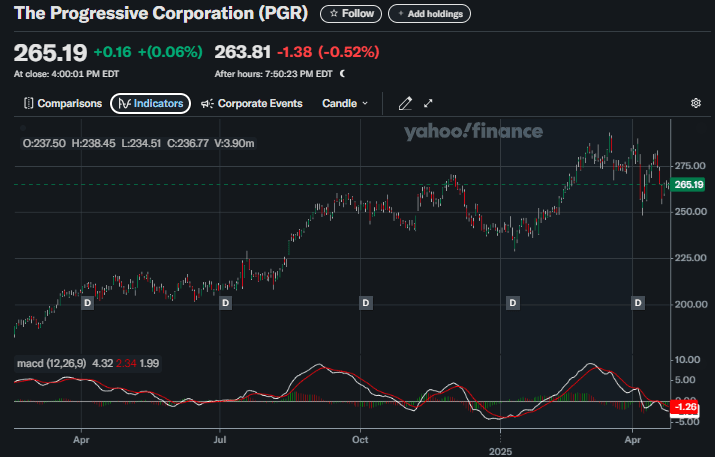The width and height of the screenshot is (715, 457).
Task: Click the dividend marker near April 2024
Action: [87, 302]
